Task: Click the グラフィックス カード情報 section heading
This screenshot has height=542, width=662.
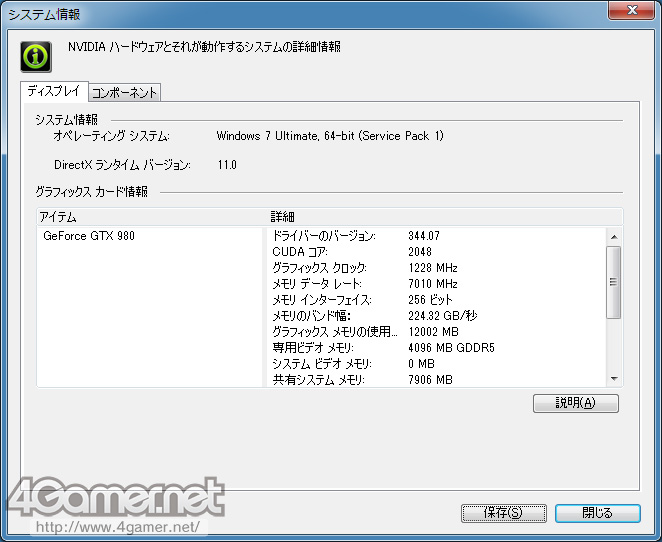Action: pos(92,192)
